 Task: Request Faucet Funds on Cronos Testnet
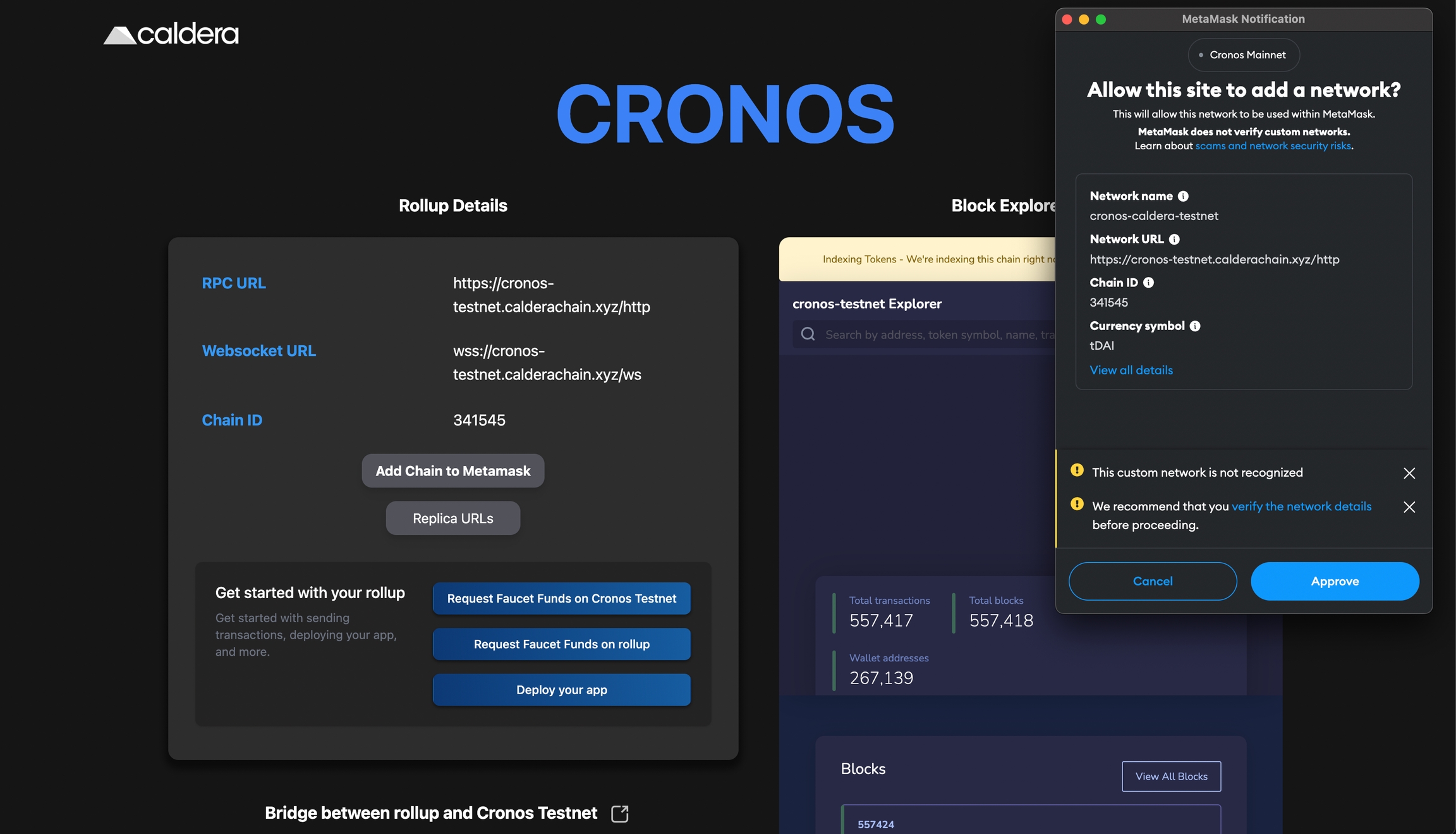(x=561, y=598)
